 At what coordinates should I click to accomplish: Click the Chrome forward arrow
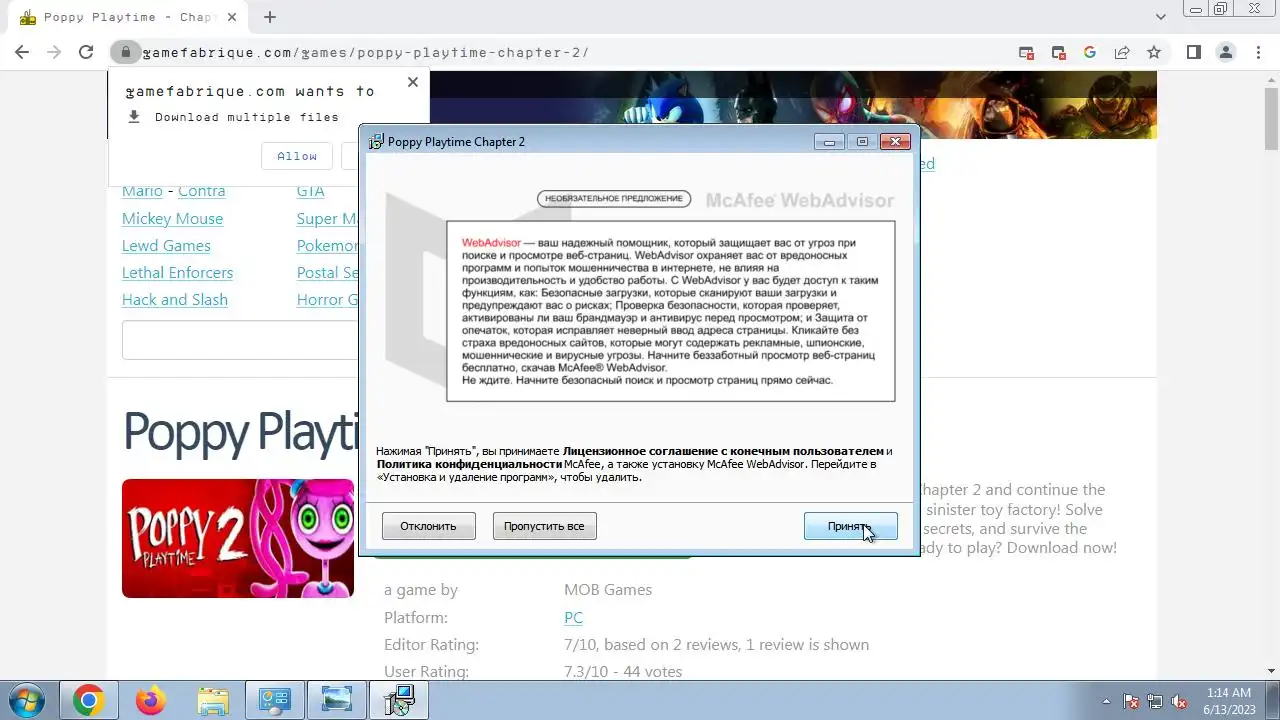(x=54, y=52)
